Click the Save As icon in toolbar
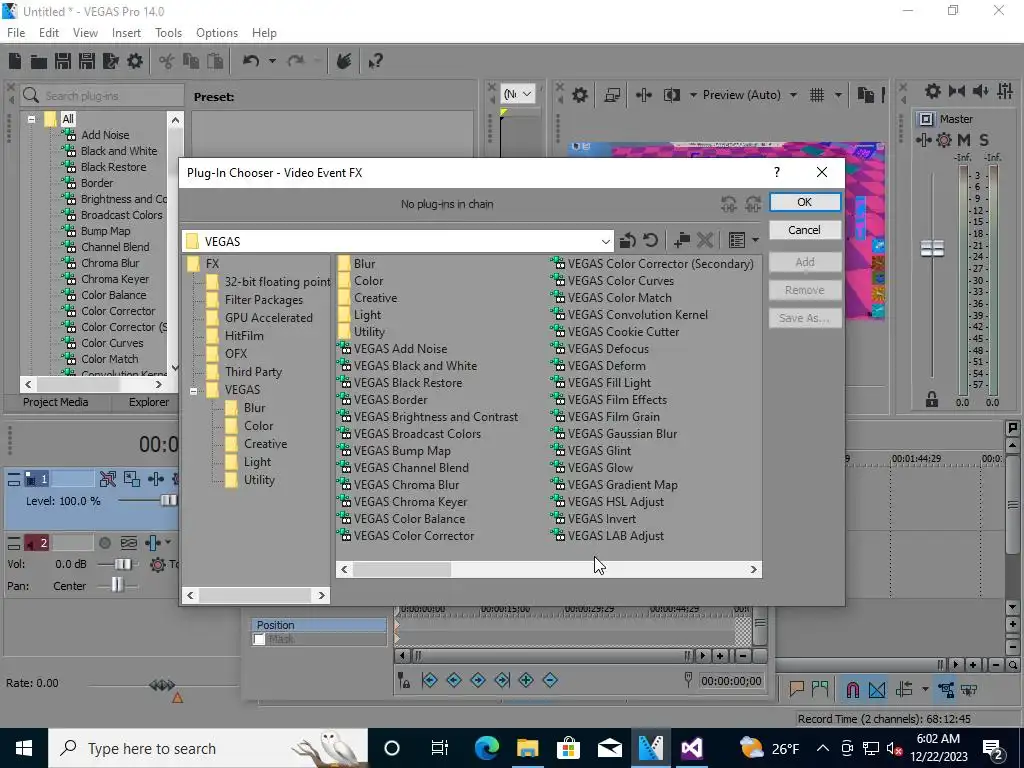 pos(86,61)
